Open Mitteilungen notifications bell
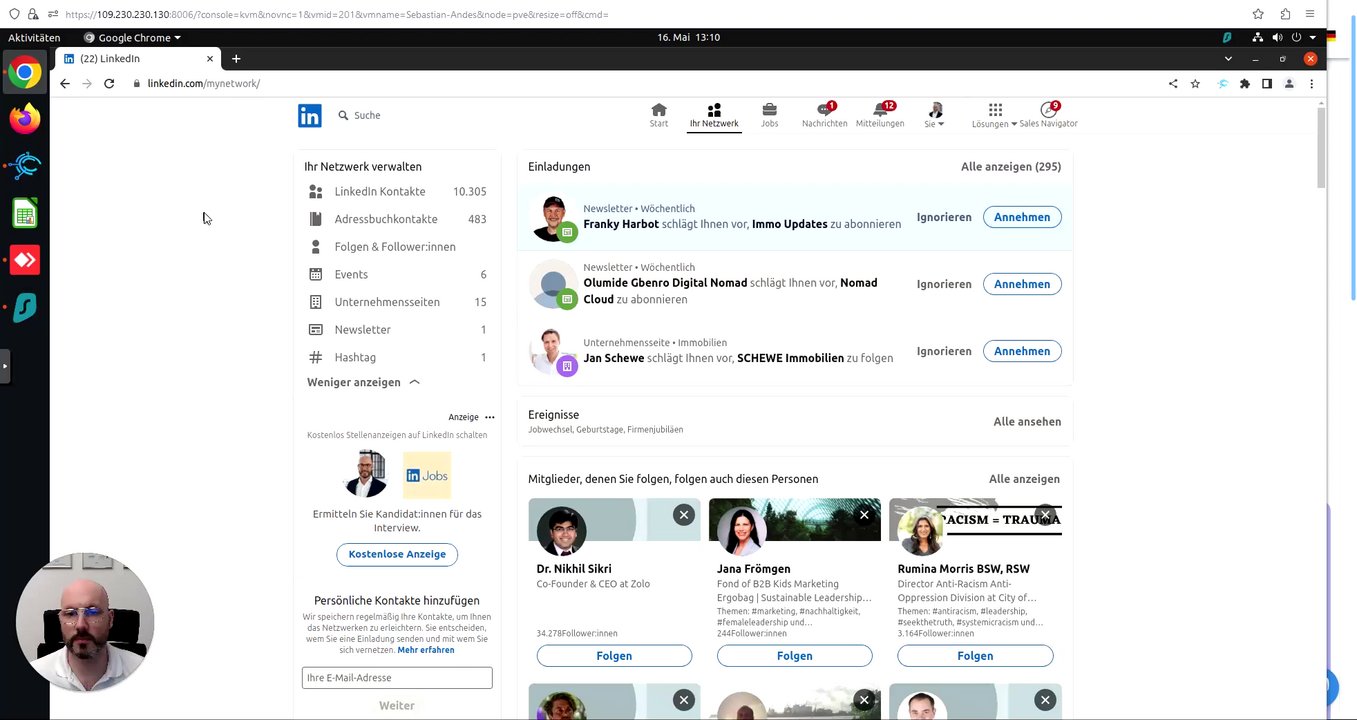The image size is (1357, 720). (880, 115)
